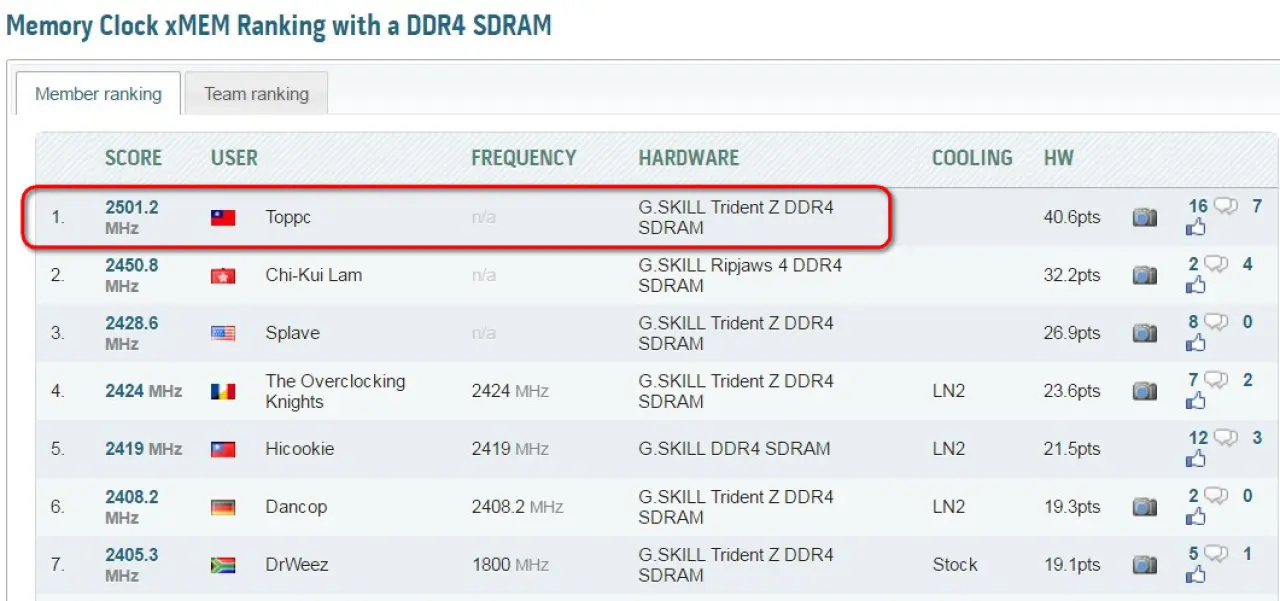Open the Dancop user profile
The width and height of the screenshot is (1280, 601).
(x=296, y=507)
